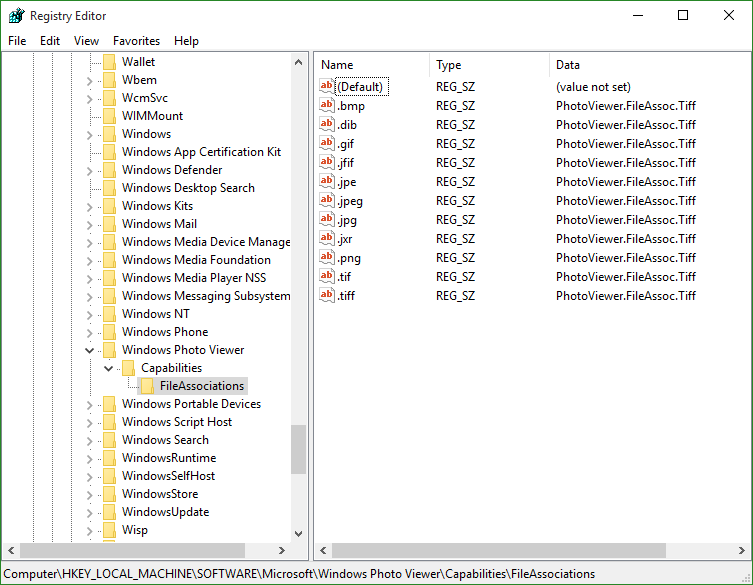The image size is (753, 585).
Task: Select the WindowsRuntime key
Action: click(169, 458)
